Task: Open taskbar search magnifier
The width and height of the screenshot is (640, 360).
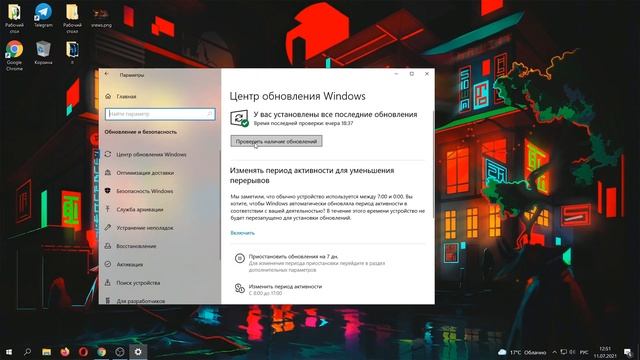Action: tap(27, 352)
